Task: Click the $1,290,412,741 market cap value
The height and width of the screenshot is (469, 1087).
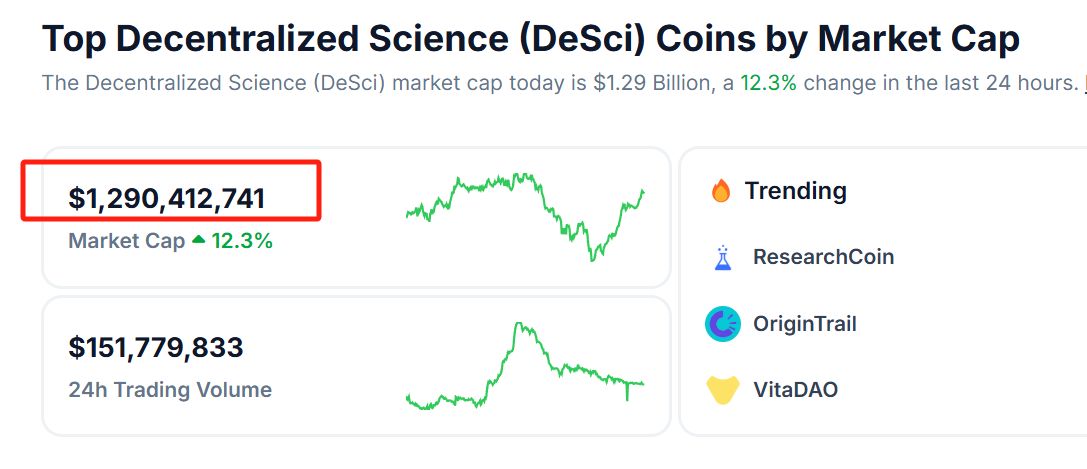Action: tap(167, 198)
